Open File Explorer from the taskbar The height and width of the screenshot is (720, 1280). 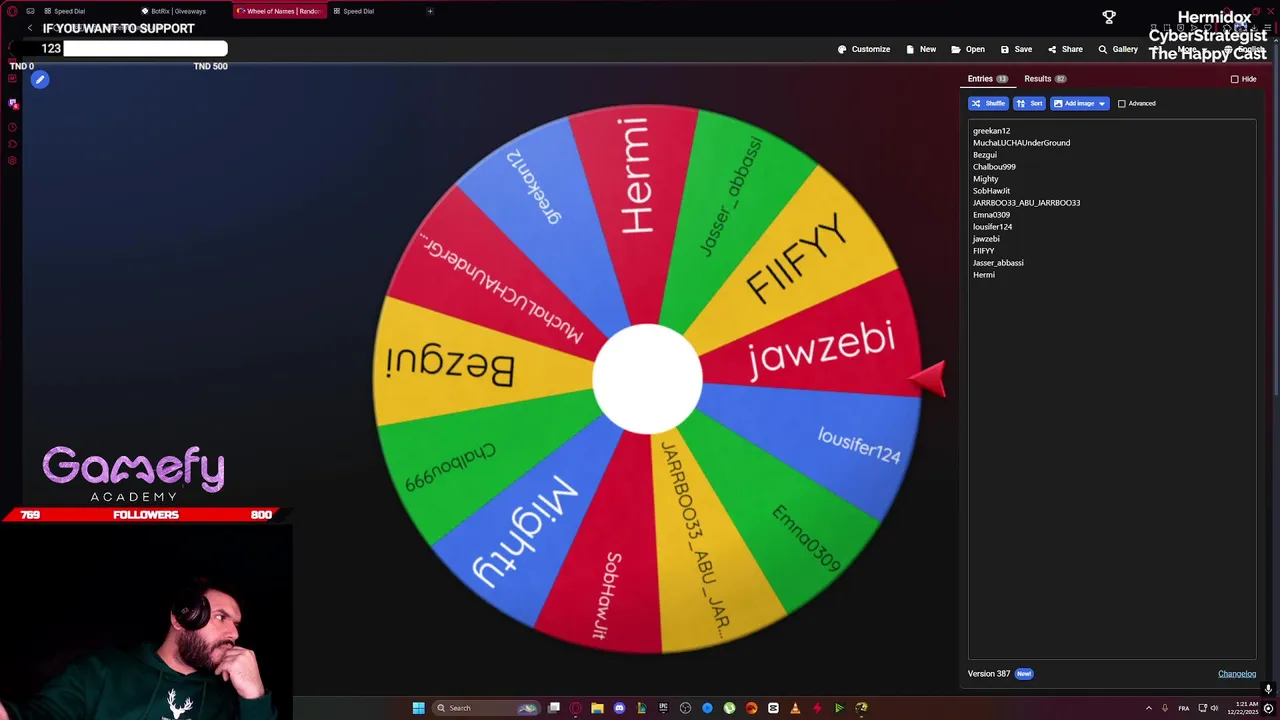[597, 708]
